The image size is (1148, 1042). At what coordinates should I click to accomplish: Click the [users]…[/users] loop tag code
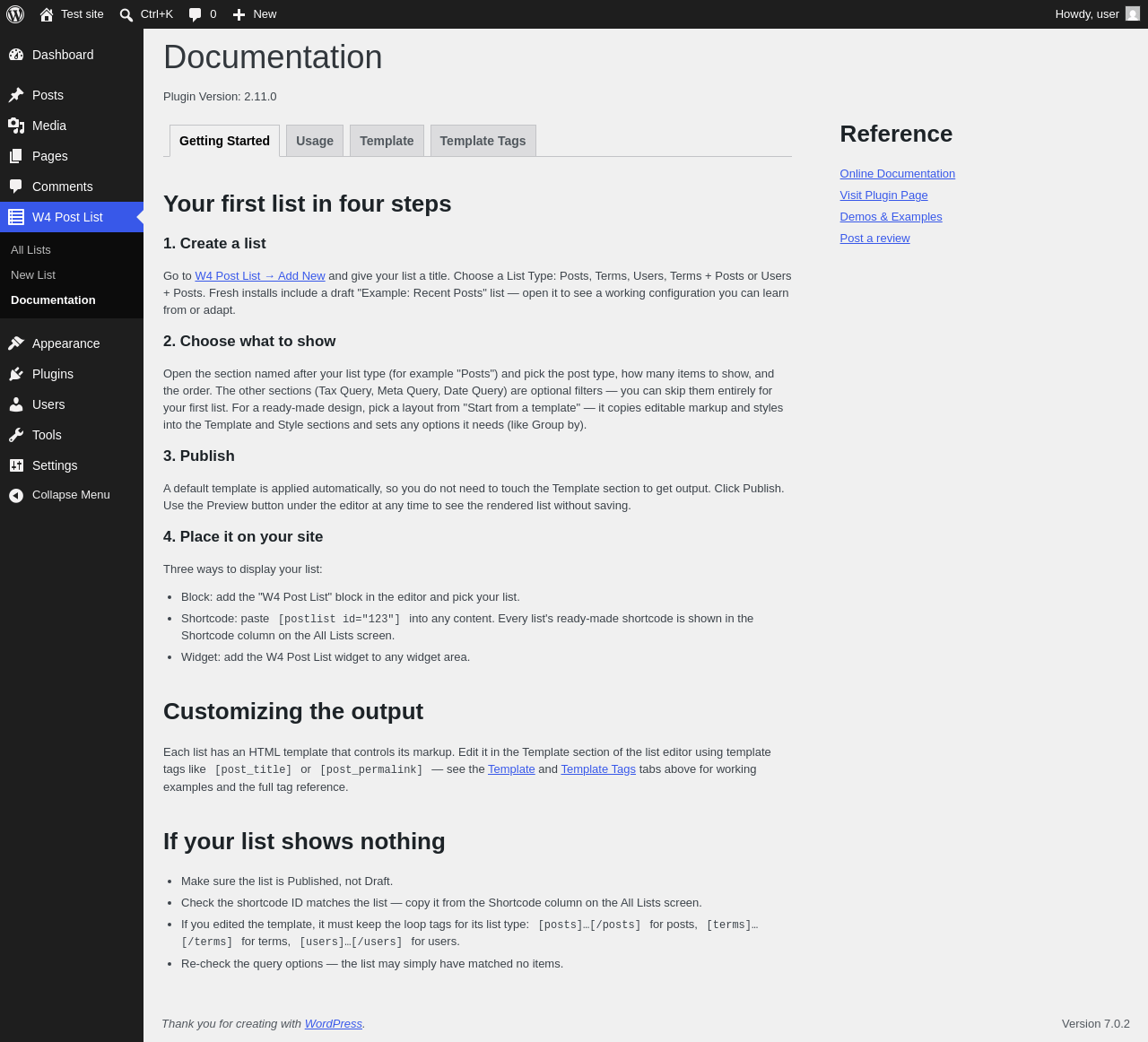tap(351, 942)
